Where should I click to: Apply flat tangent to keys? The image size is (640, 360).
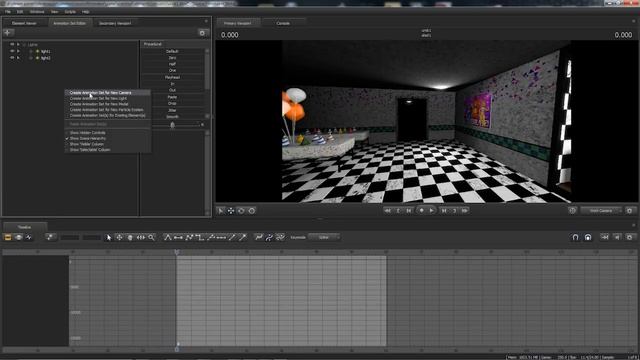[x=178, y=237]
